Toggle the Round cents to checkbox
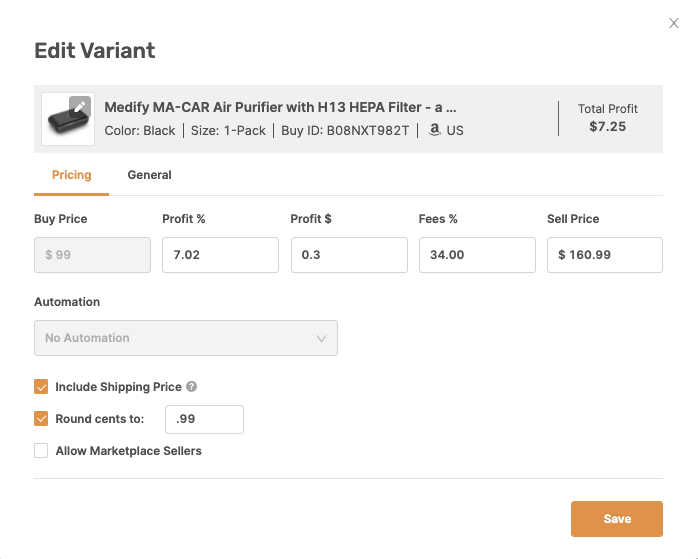698x559 pixels. point(41,419)
